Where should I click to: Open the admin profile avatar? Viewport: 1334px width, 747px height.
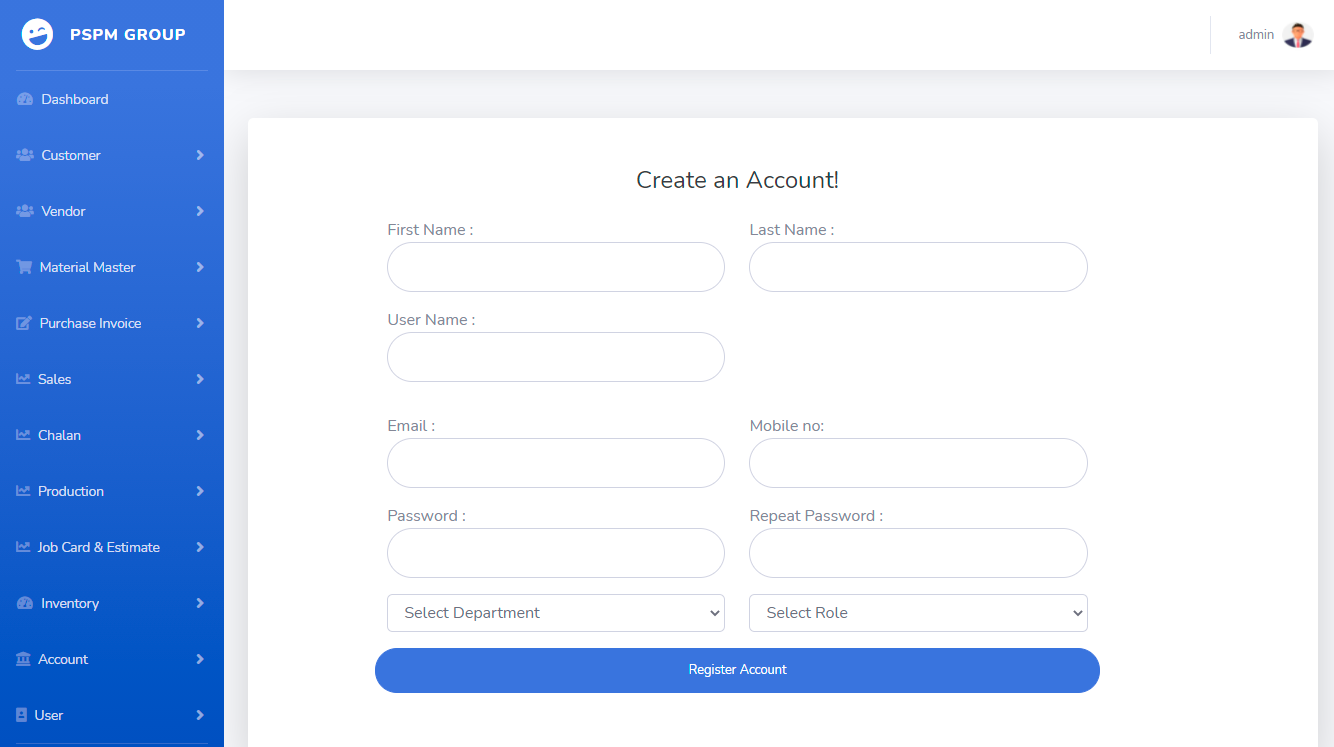pos(1297,35)
